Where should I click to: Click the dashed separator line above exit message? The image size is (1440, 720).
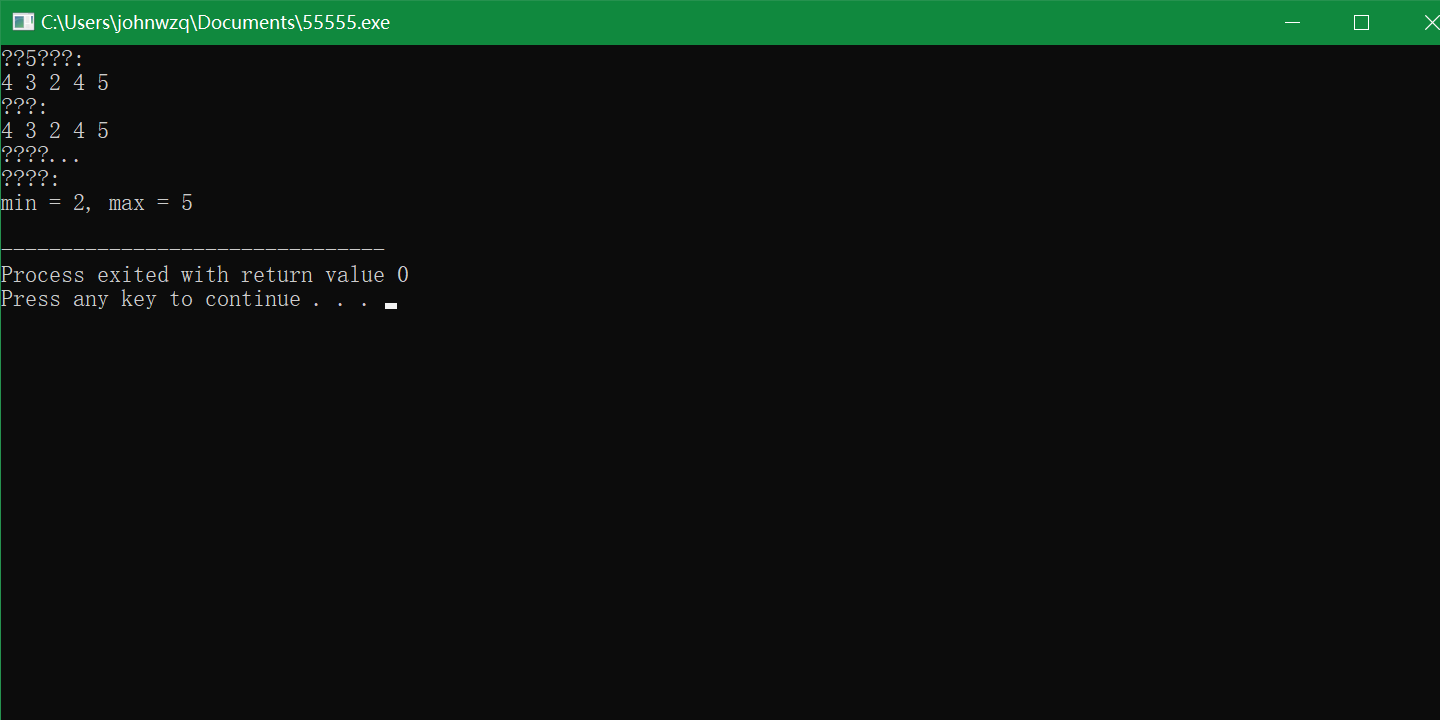pyautogui.click(x=192, y=250)
